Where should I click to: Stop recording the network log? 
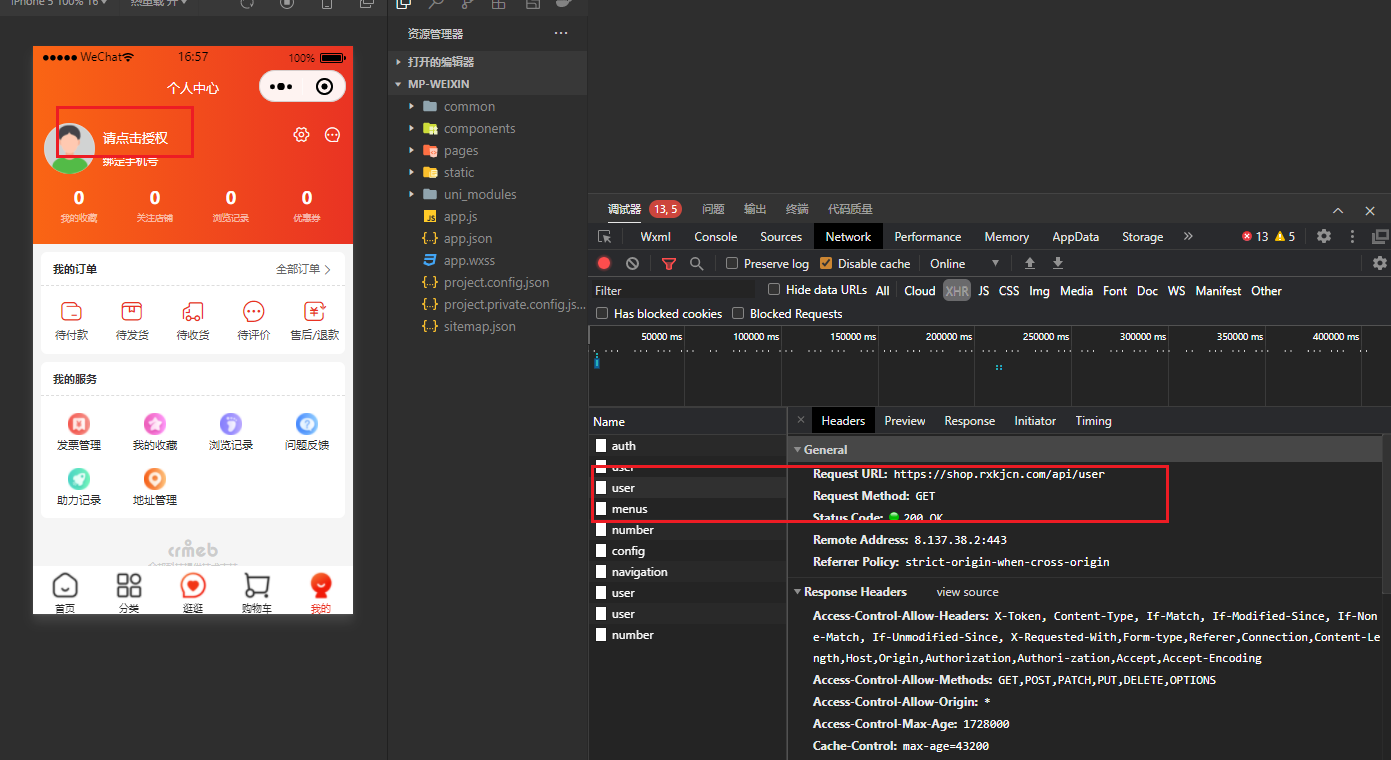pos(604,263)
